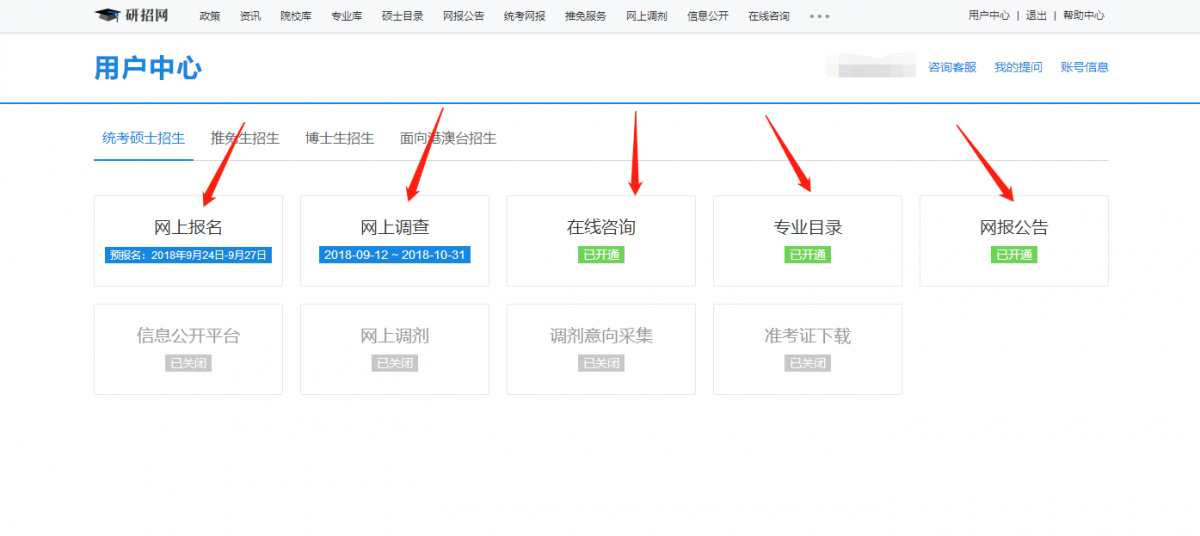
Task: Open the 网报公告 service card
Action: (x=1014, y=240)
